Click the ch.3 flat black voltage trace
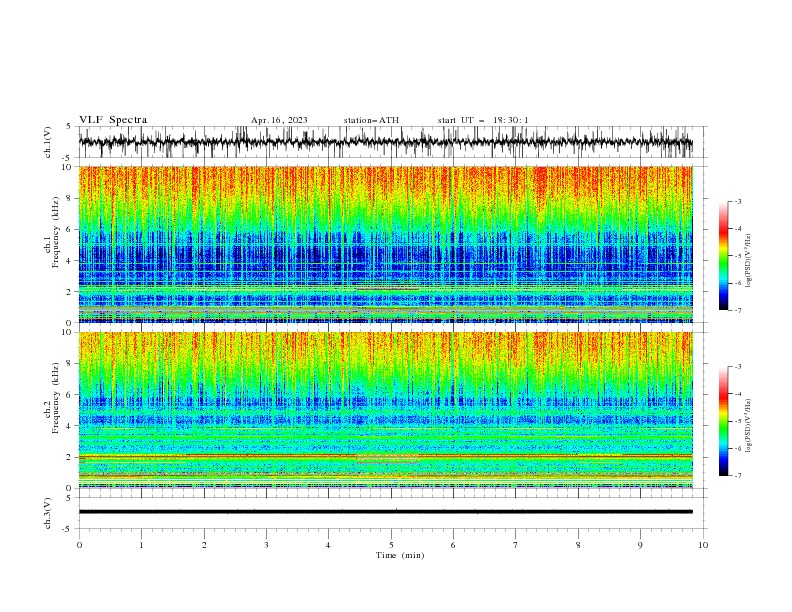This screenshot has width=792, height=612. click(x=385, y=512)
